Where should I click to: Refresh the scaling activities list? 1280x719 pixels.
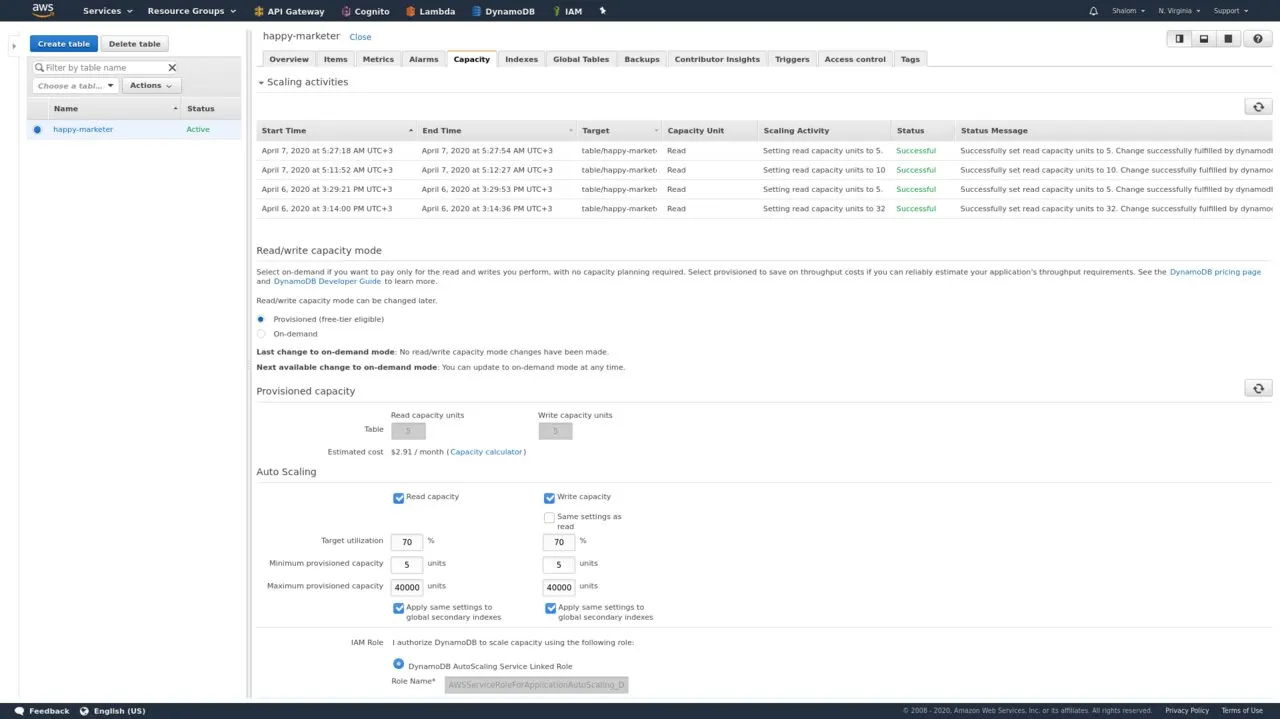(x=1258, y=106)
